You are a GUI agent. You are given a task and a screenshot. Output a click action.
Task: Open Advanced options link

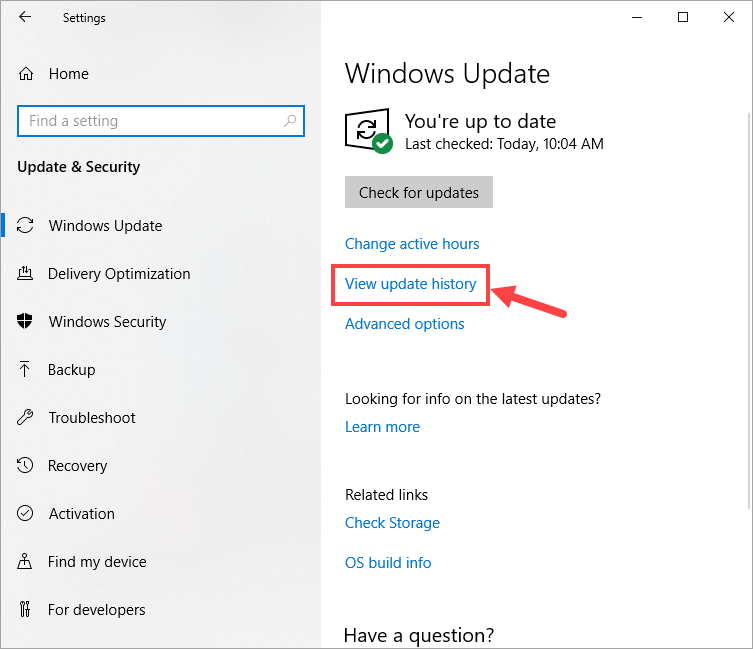point(404,324)
